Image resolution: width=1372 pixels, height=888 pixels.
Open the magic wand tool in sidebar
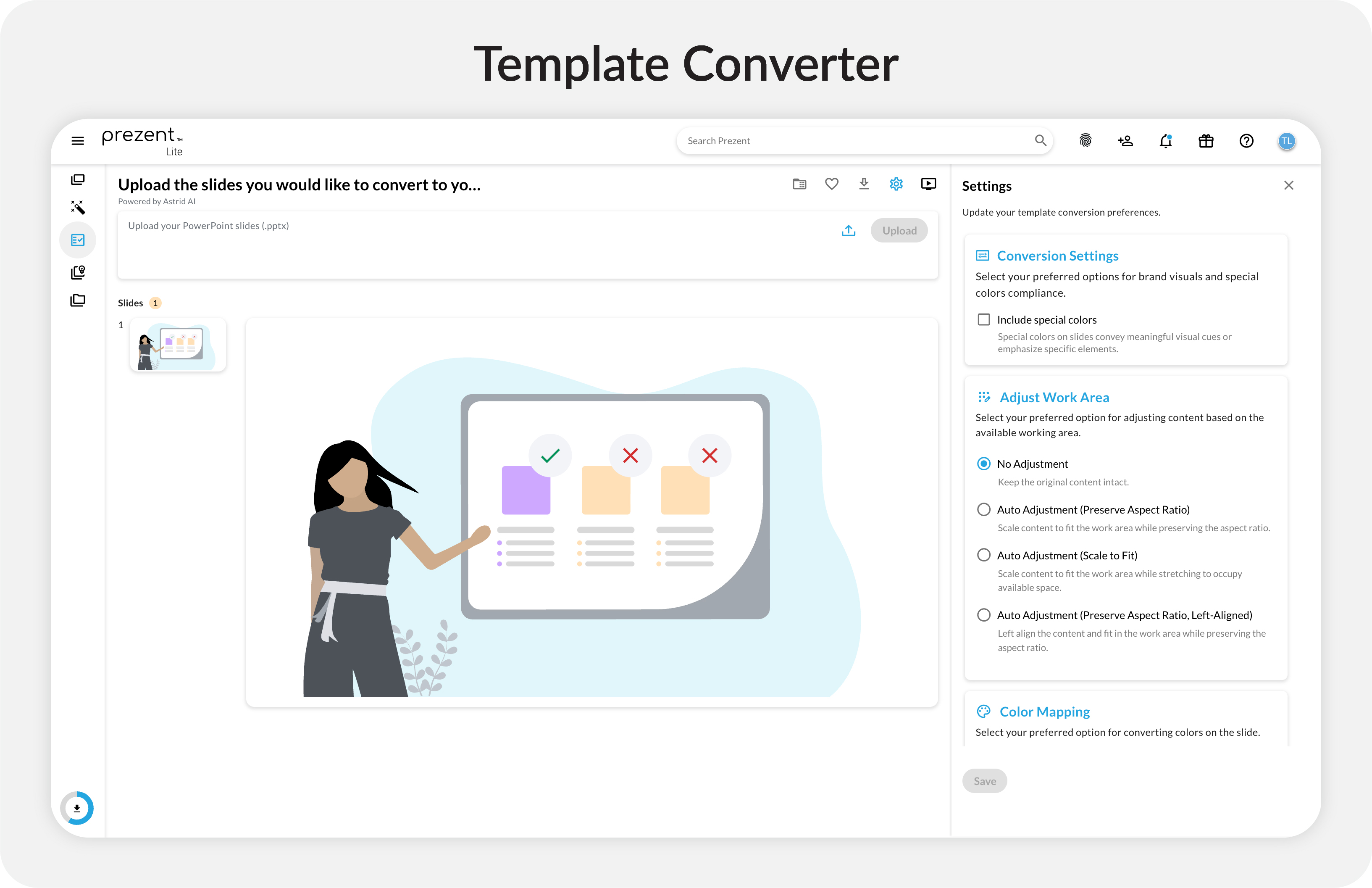click(x=78, y=208)
